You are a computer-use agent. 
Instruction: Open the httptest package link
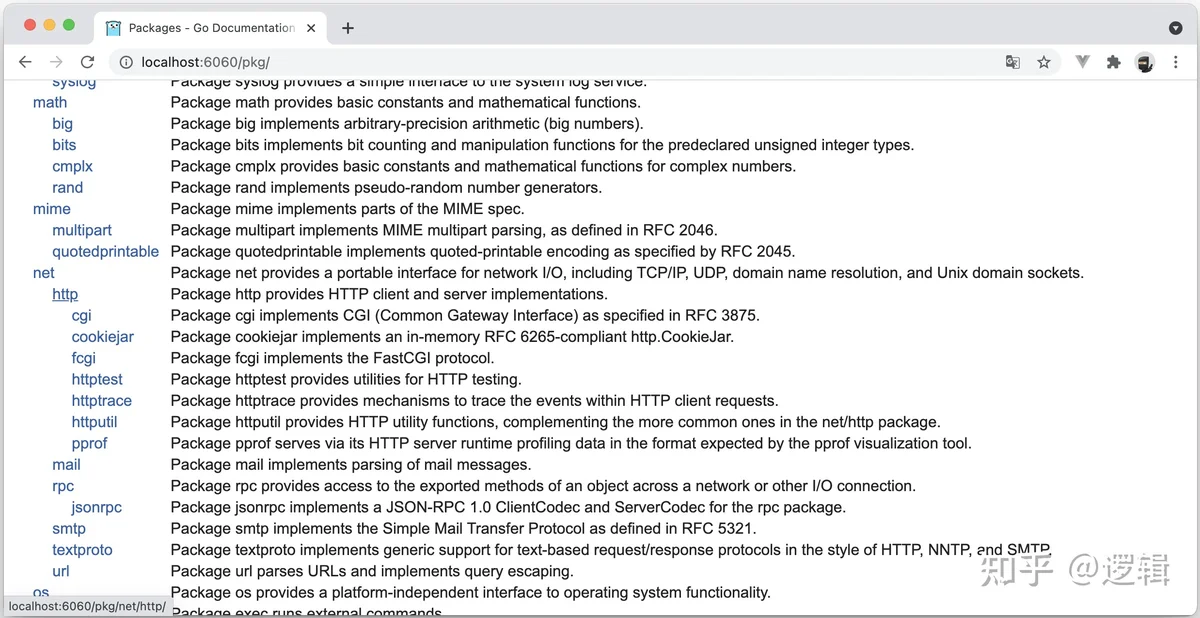(x=97, y=379)
